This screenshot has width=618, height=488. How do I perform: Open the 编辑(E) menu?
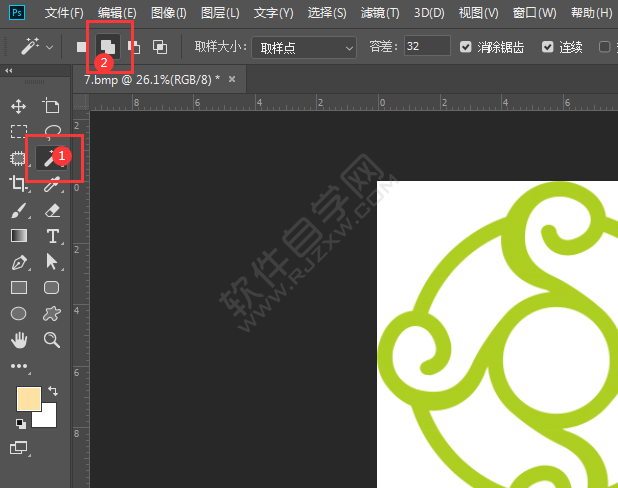point(117,13)
